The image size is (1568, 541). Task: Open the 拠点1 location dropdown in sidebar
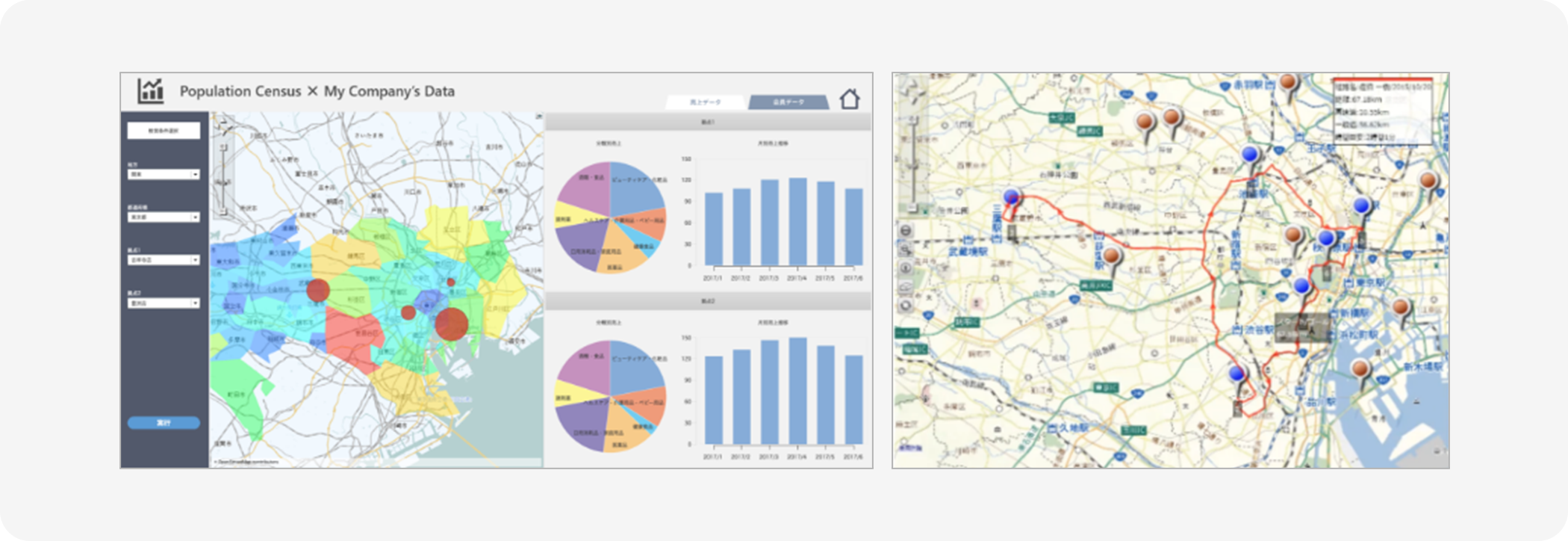164,260
